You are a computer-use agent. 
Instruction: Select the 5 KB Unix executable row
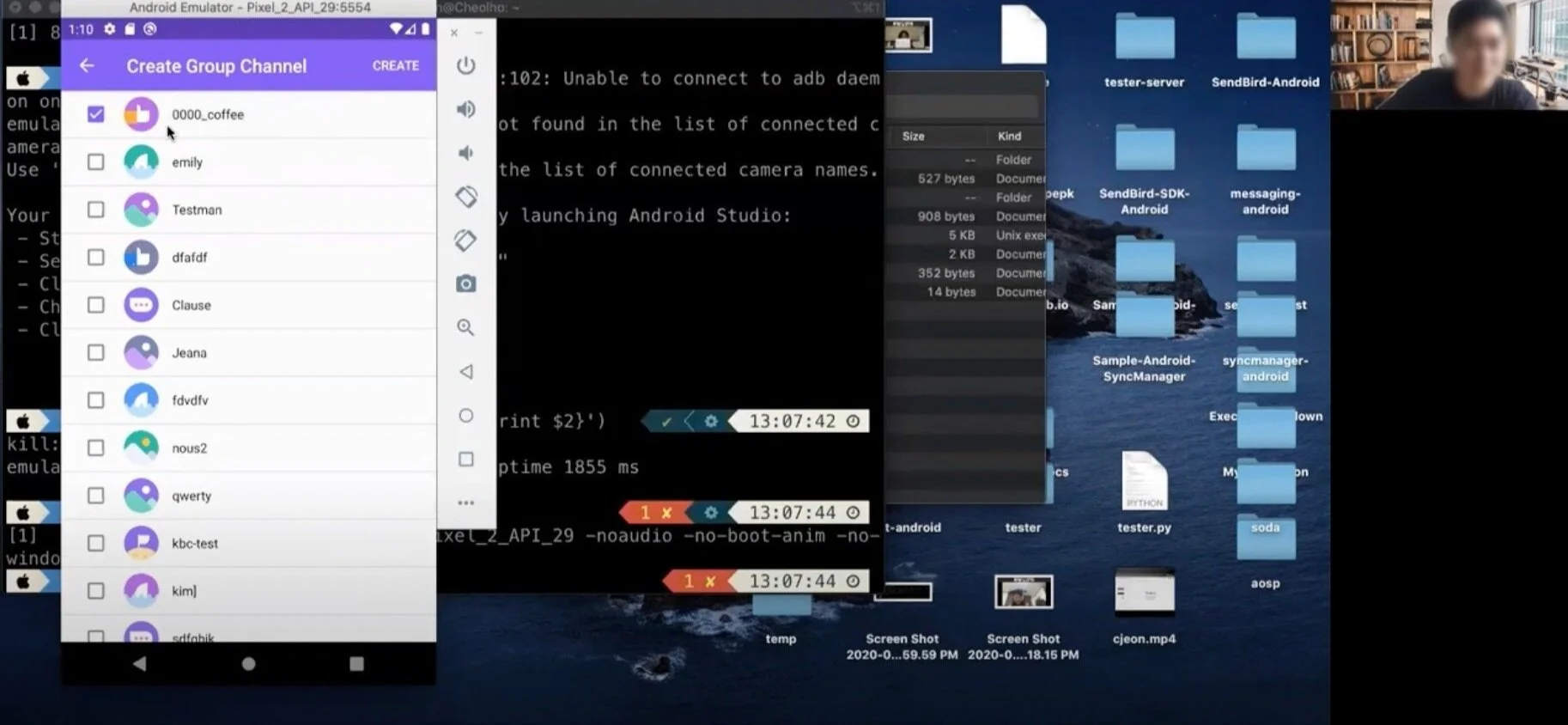point(966,235)
